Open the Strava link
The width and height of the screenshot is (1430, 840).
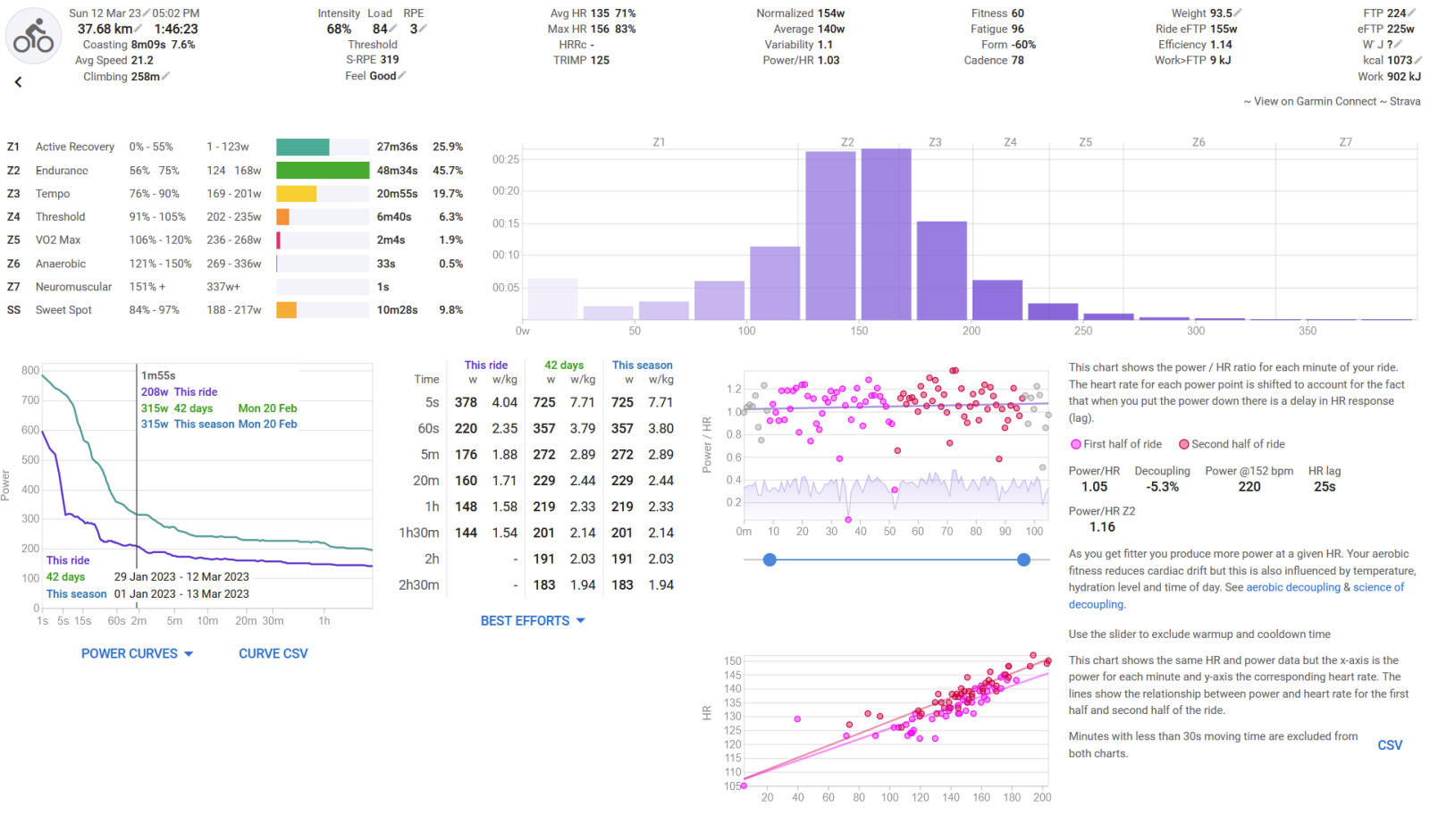click(x=1405, y=102)
